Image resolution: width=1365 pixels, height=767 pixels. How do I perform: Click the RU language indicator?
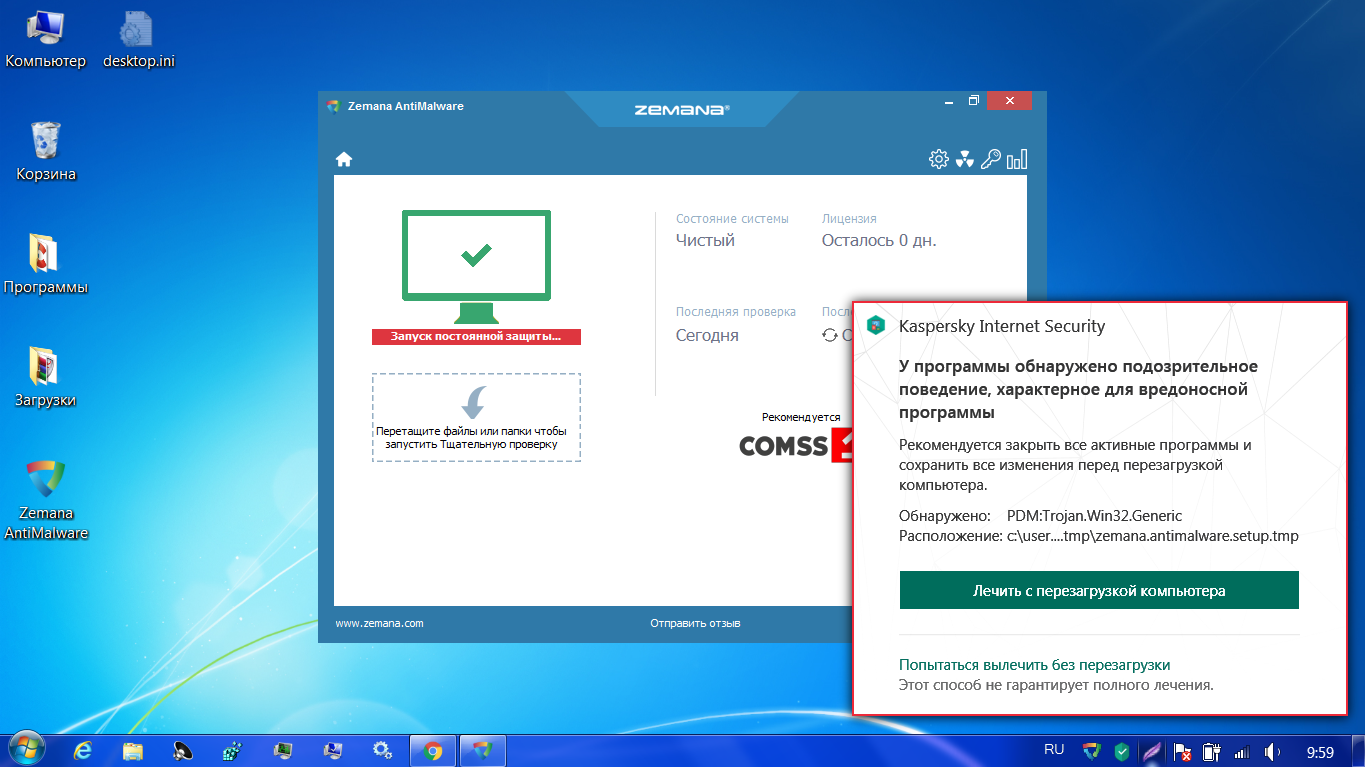1054,749
